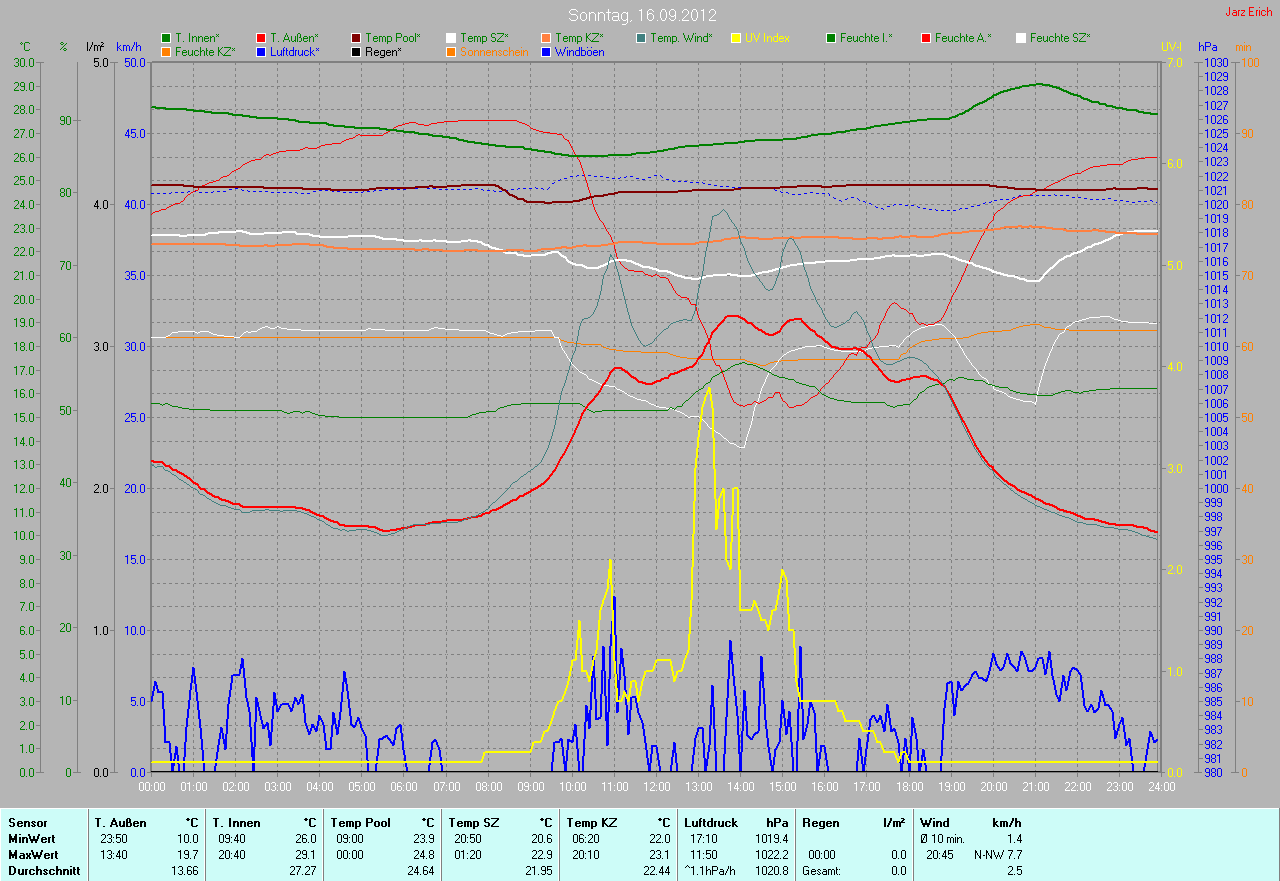The width and height of the screenshot is (1280, 881).
Task: Click the blue Luftdruck legend swatch
Action: point(262,52)
